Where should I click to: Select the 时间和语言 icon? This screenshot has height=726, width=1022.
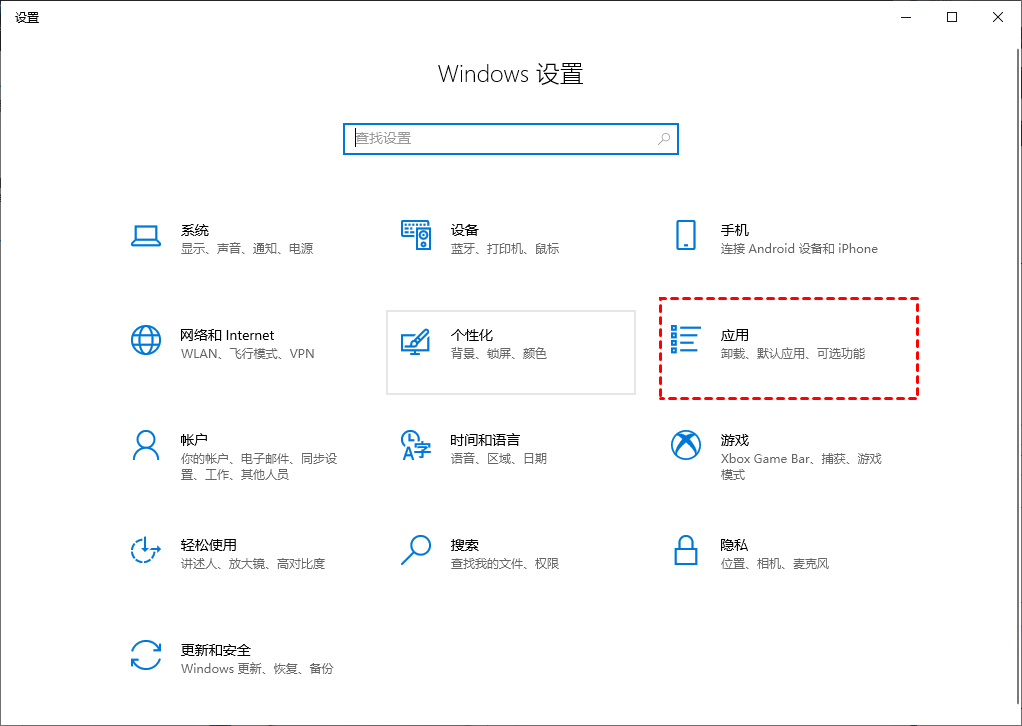coord(415,445)
